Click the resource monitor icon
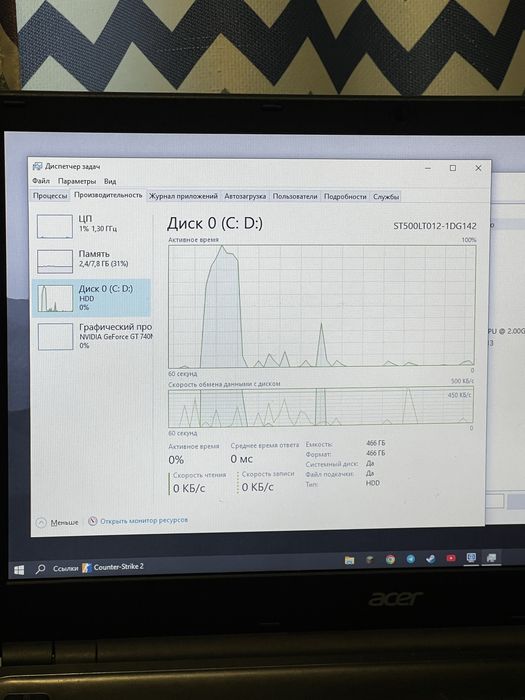Image resolution: width=525 pixels, height=700 pixels. click(x=92, y=521)
